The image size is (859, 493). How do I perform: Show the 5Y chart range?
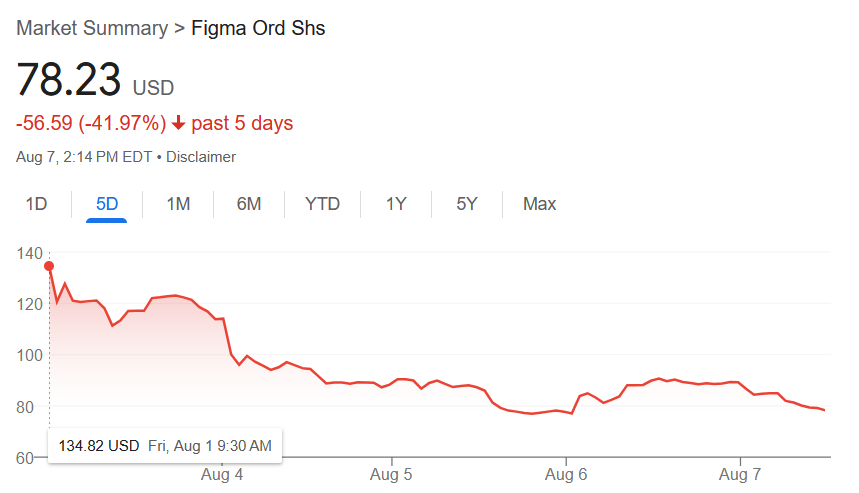[467, 204]
